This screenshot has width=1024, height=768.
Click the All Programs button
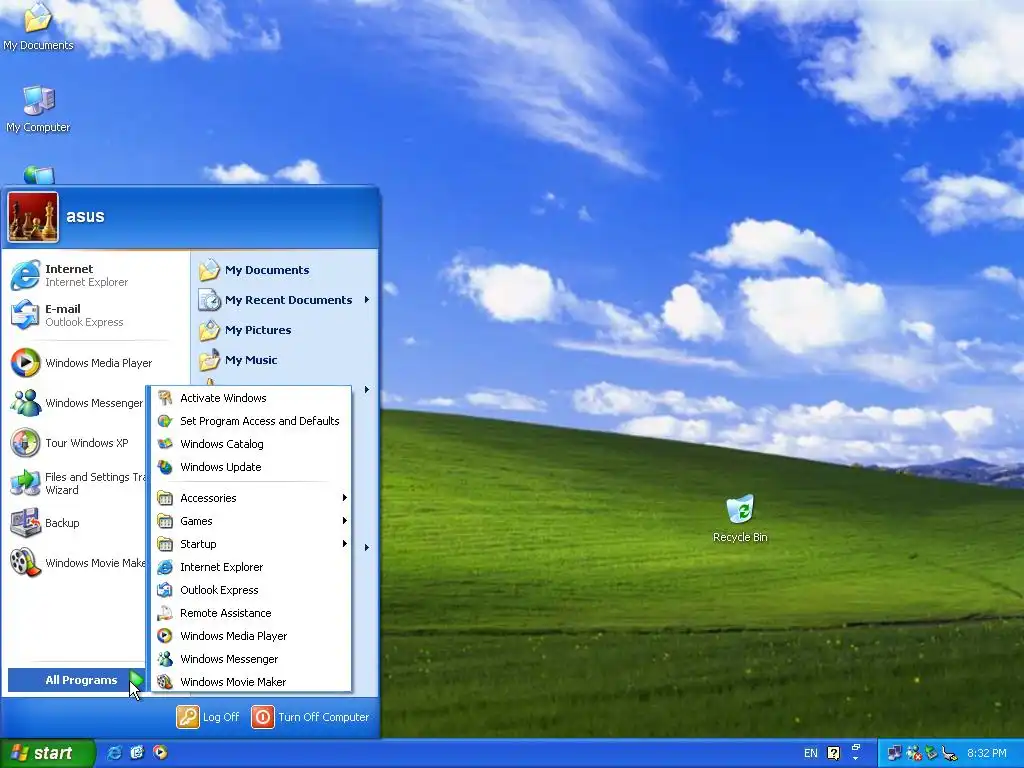coord(76,680)
